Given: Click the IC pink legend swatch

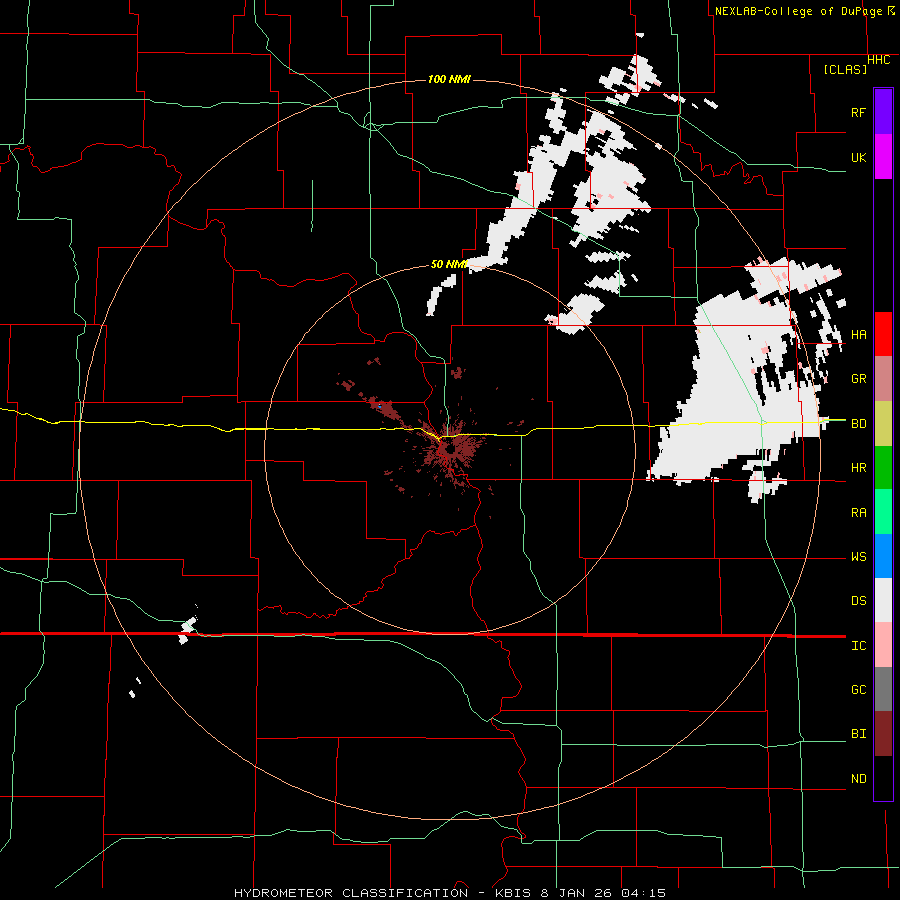Looking at the screenshot, I should (x=883, y=645).
